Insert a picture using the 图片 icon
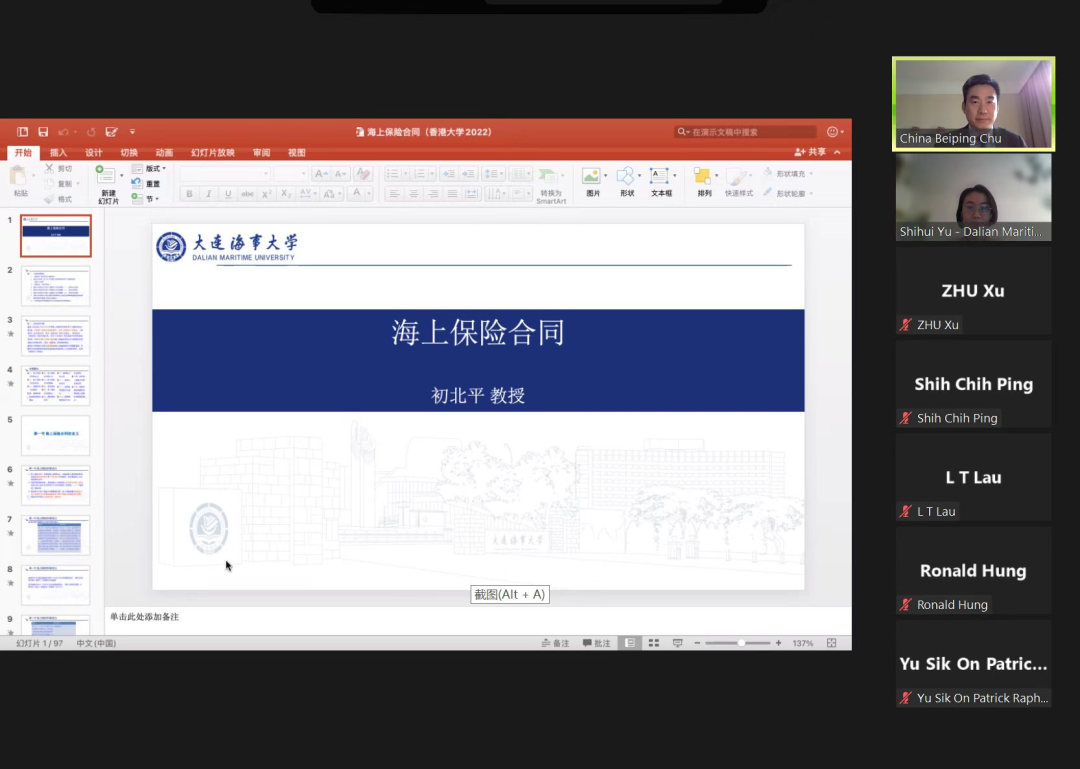Viewport: 1080px width, 769px height. click(589, 177)
